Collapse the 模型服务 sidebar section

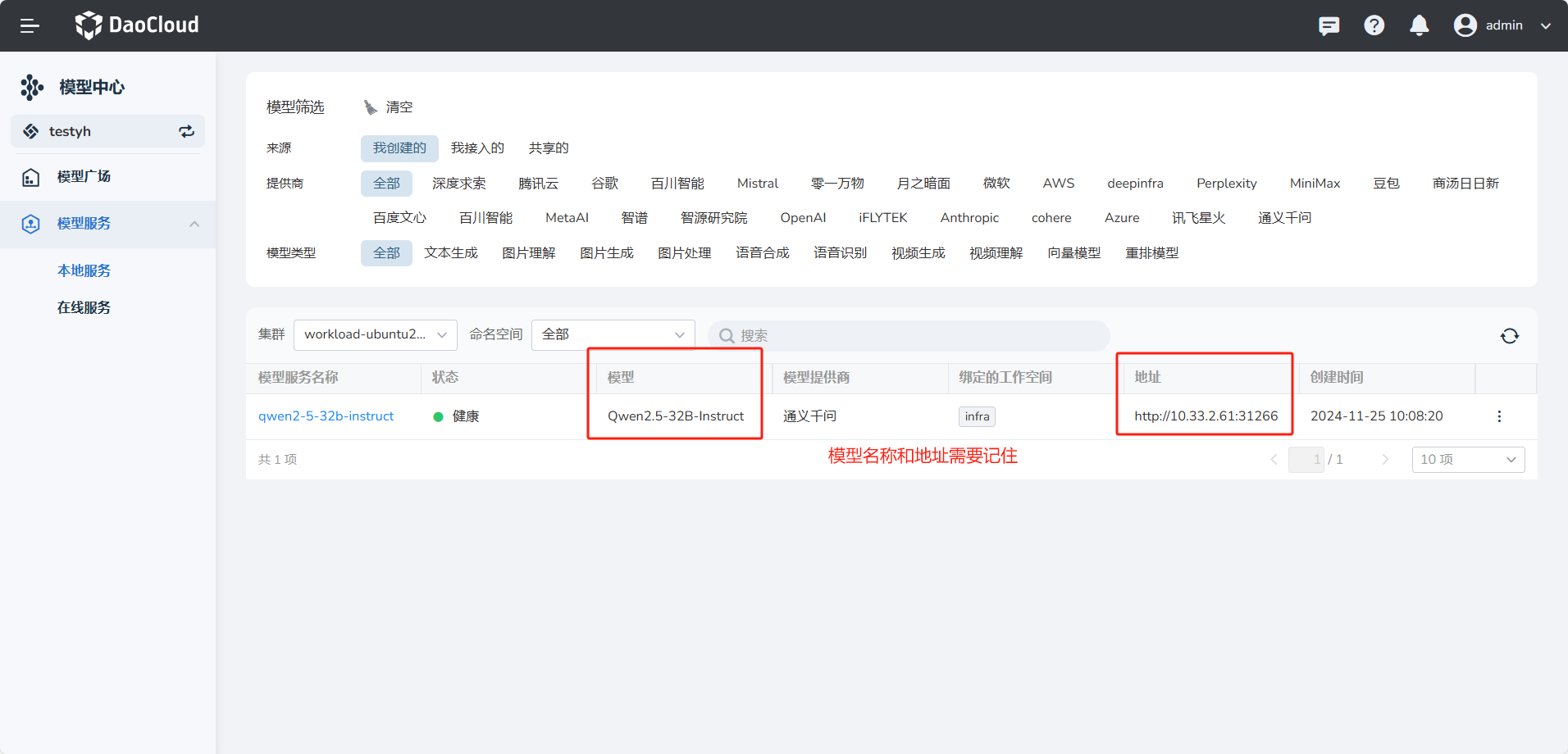194,224
